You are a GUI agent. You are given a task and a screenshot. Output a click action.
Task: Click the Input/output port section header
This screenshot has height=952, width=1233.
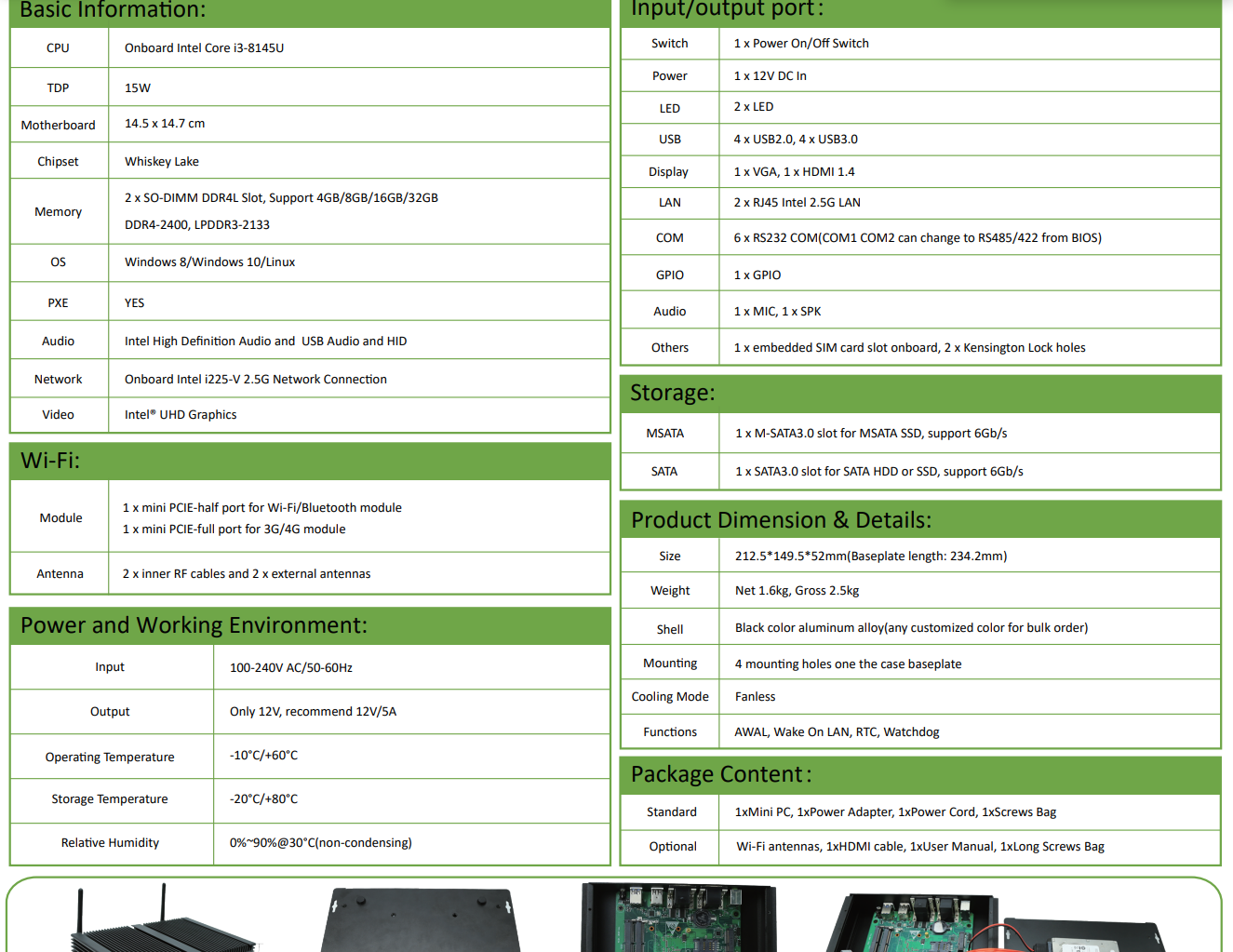[717, 9]
